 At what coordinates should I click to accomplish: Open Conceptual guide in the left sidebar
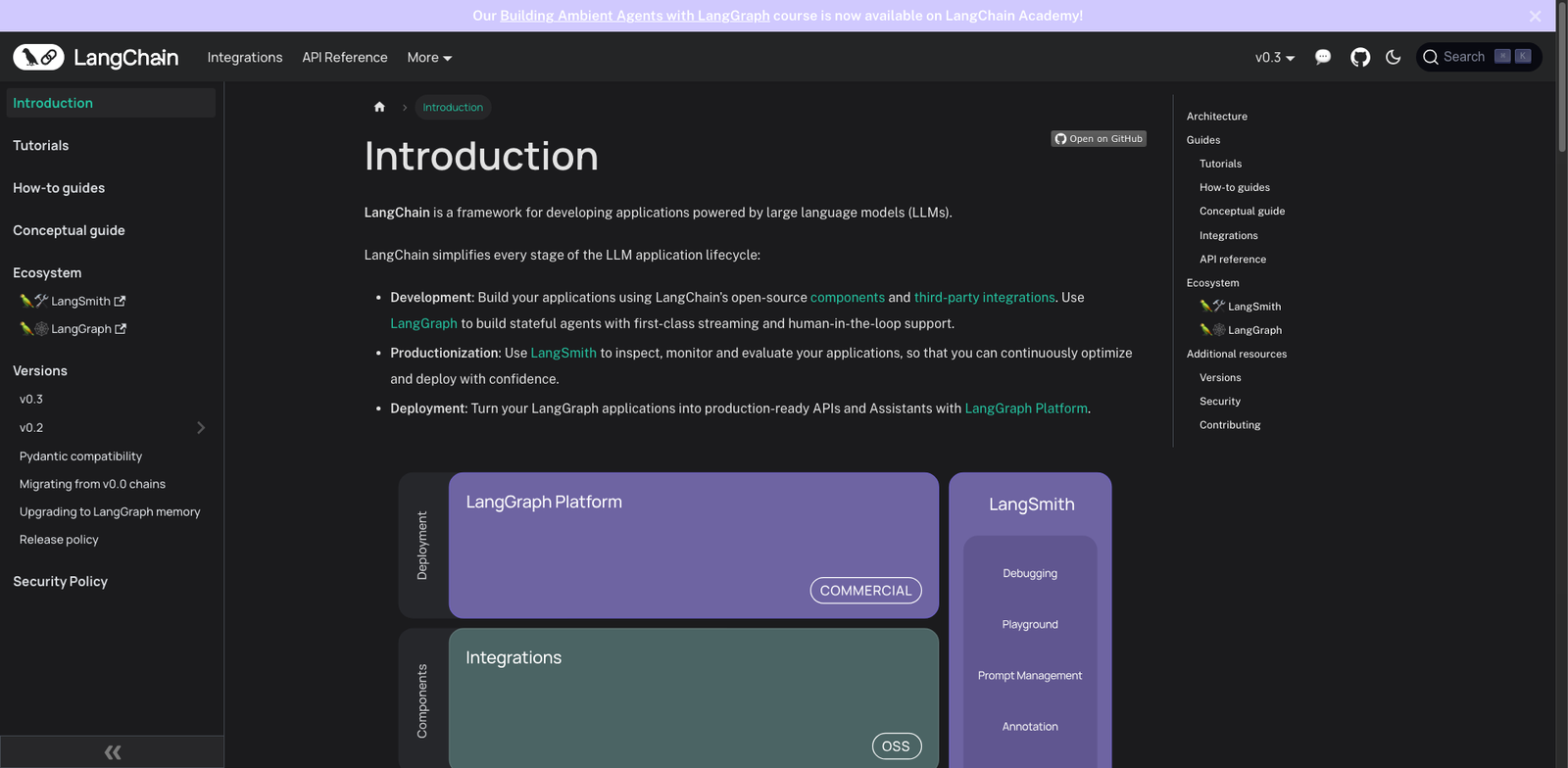69,230
